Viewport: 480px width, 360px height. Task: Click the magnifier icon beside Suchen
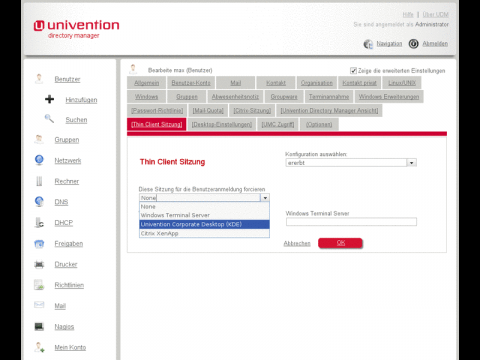tap(49, 118)
